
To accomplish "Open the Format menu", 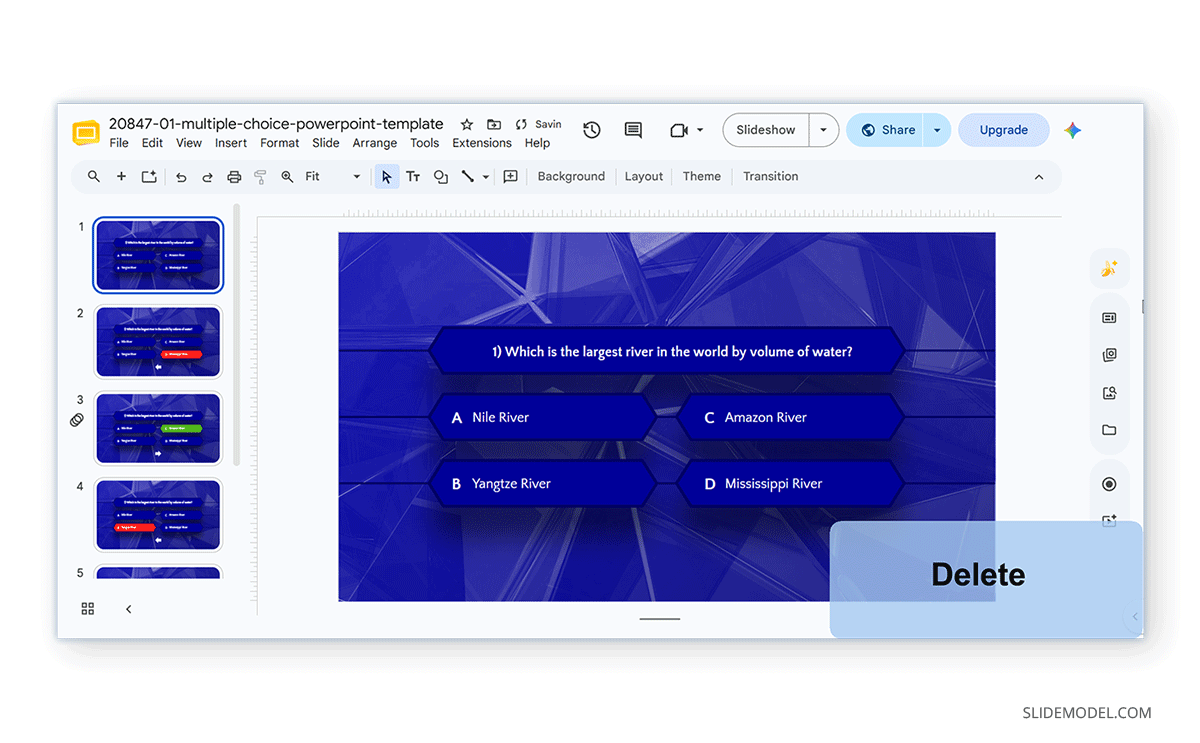I will pos(280,143).
